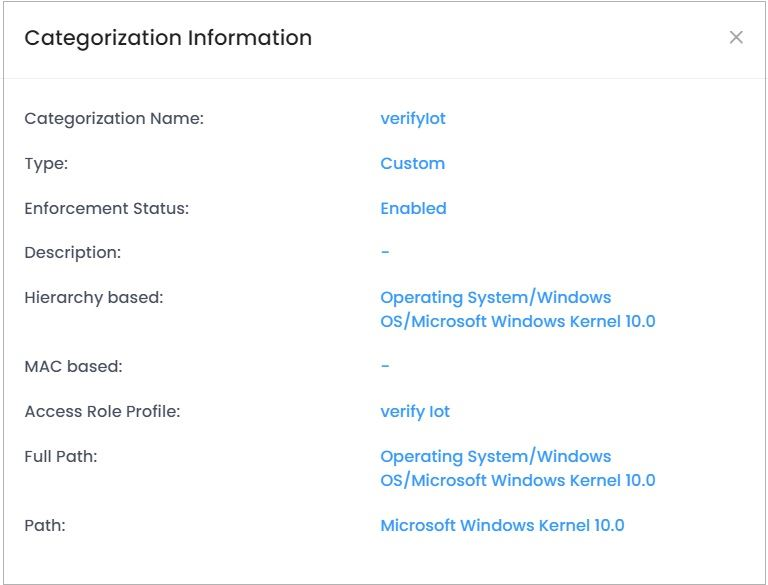This screenshot has height=585, width=768.
Task: Click the Hierarchy based label
Action: tap(93, 298)
